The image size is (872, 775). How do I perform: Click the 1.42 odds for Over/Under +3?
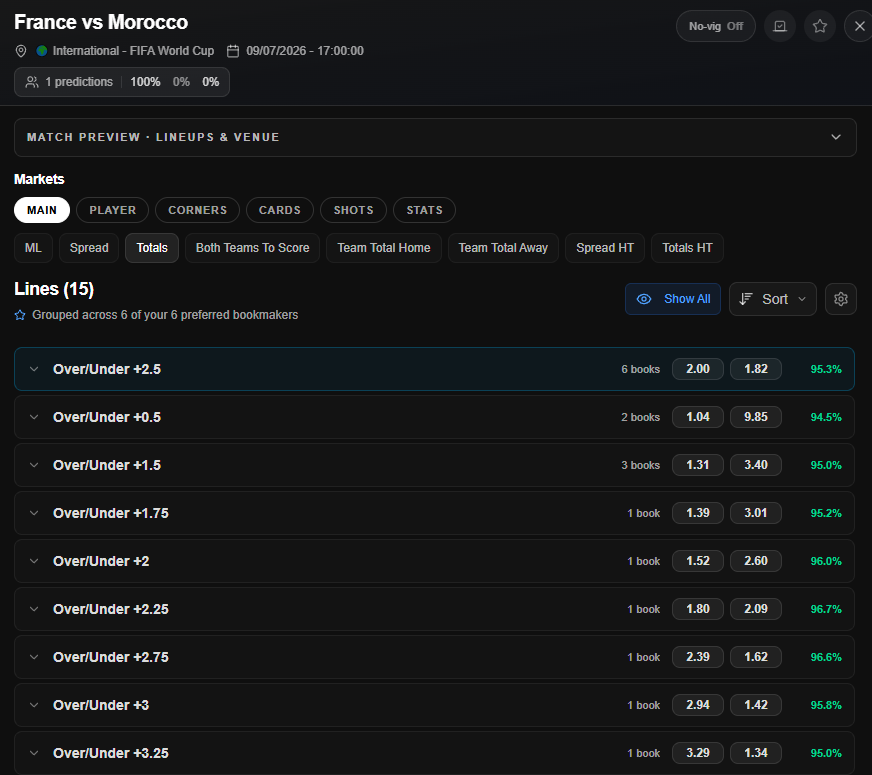[x=756, y=705]
